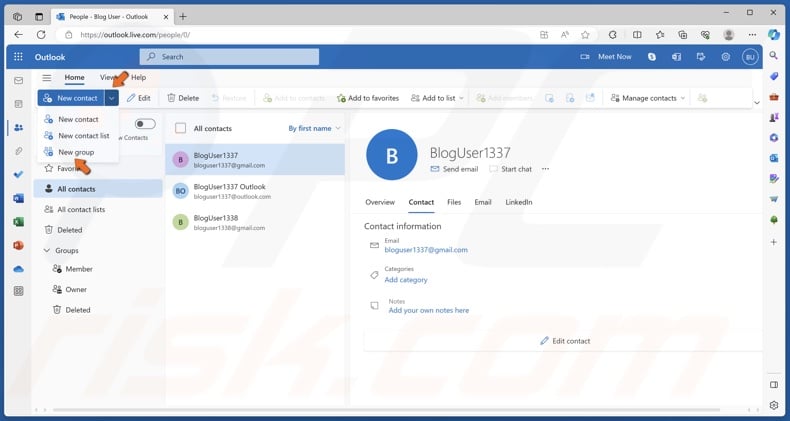Screen dimensions: 790x421
Task: Open the Edge sidebar search icon
Action: click(x=774, y=55)
